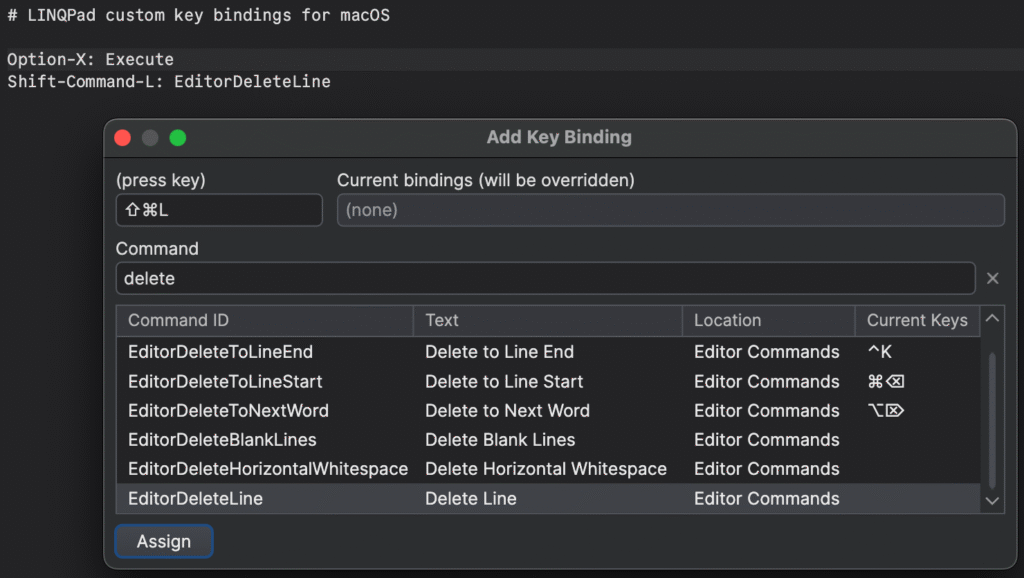Screen dimensions: 1024x578
Task: Select the EditorDeleteToLineEnd row
Action: (x=221, y=352)
